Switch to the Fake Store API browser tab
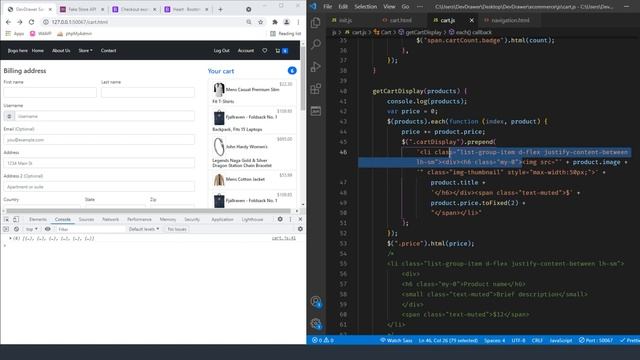The image size is (640, 360). tap(82, 9)
